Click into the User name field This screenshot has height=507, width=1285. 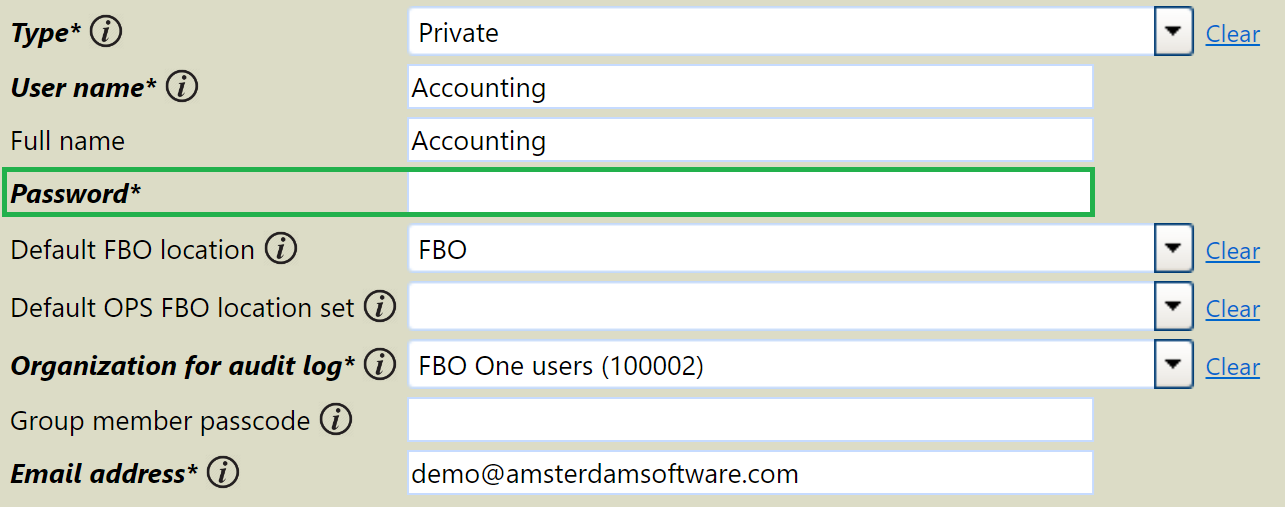click(750, 87)
